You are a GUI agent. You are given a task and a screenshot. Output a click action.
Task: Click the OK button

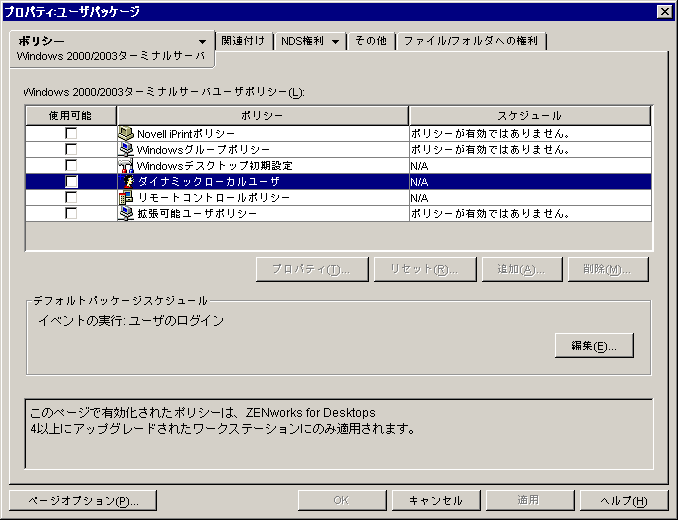pyautogui.click(x=342, y=500)
